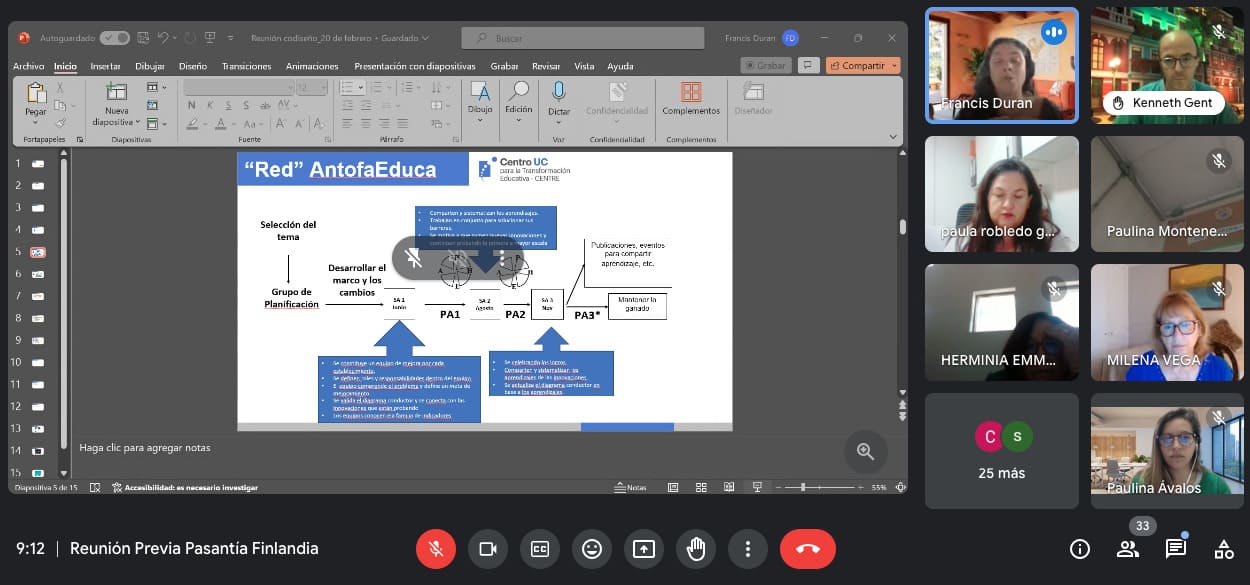Click the save icon in title bar
The height and width of the screenshot is (585, 1250).
click(142, 38)
